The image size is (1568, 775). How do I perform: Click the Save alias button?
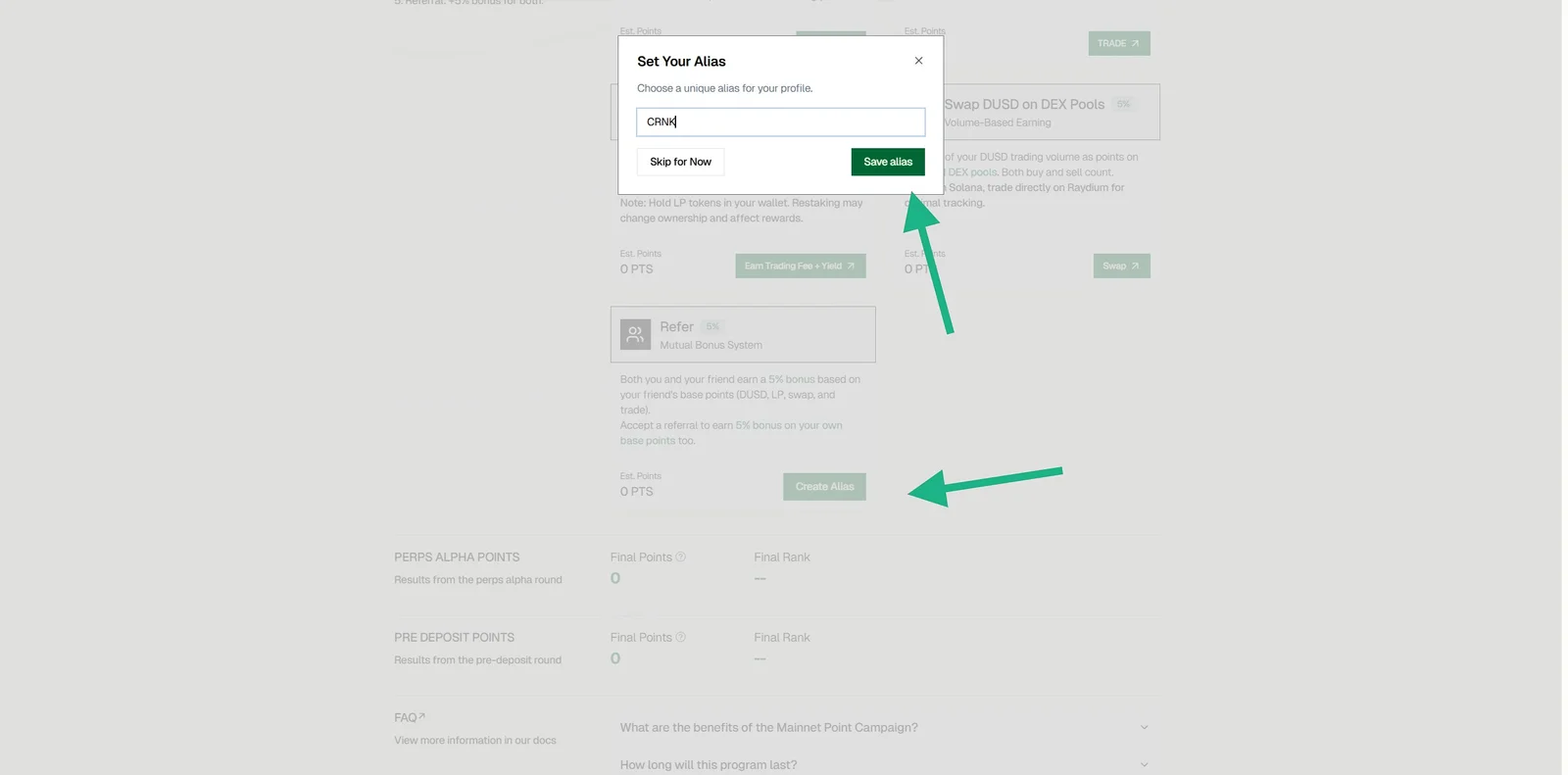pos(888,162)
